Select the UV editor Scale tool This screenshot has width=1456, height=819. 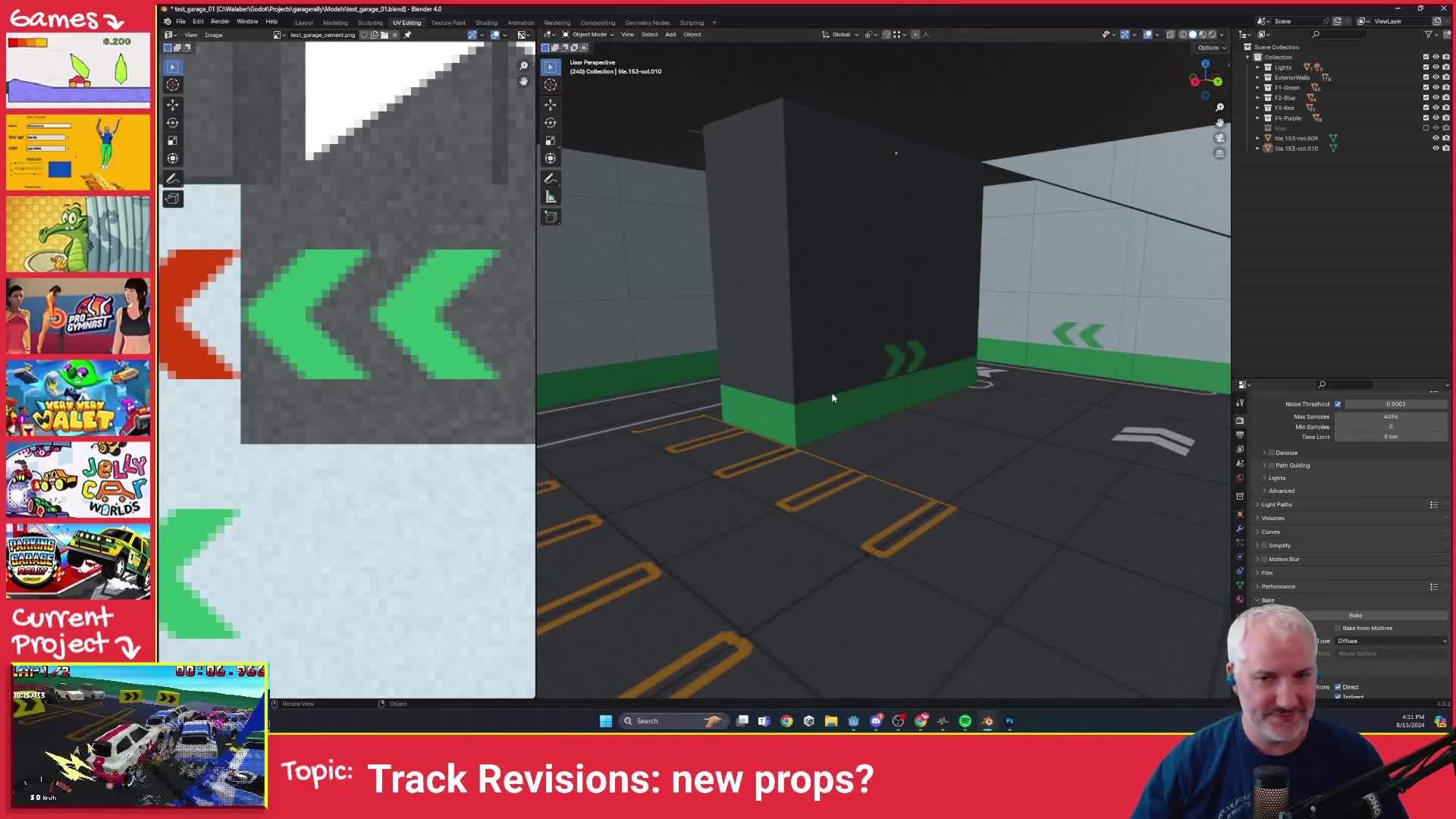pos(173,141)
